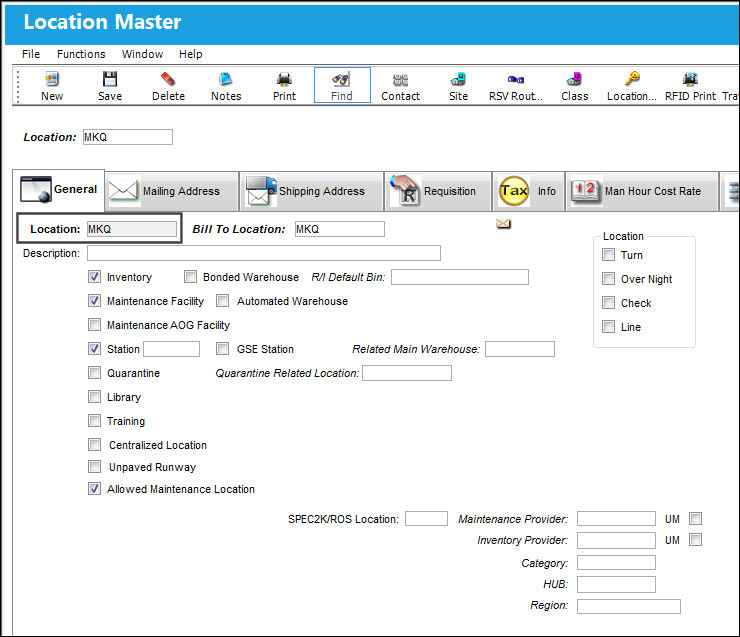Open the Man Hour Cost Rate tab
The width and height of the screenshot is (740, 637).
tap(641, 192)
